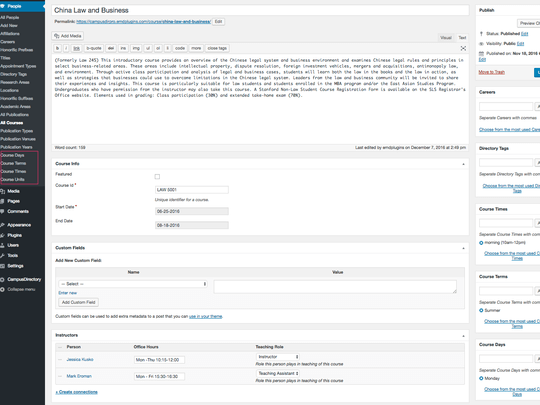Edit the post Status link
This screenshot has height=405, width=540.
524,34
